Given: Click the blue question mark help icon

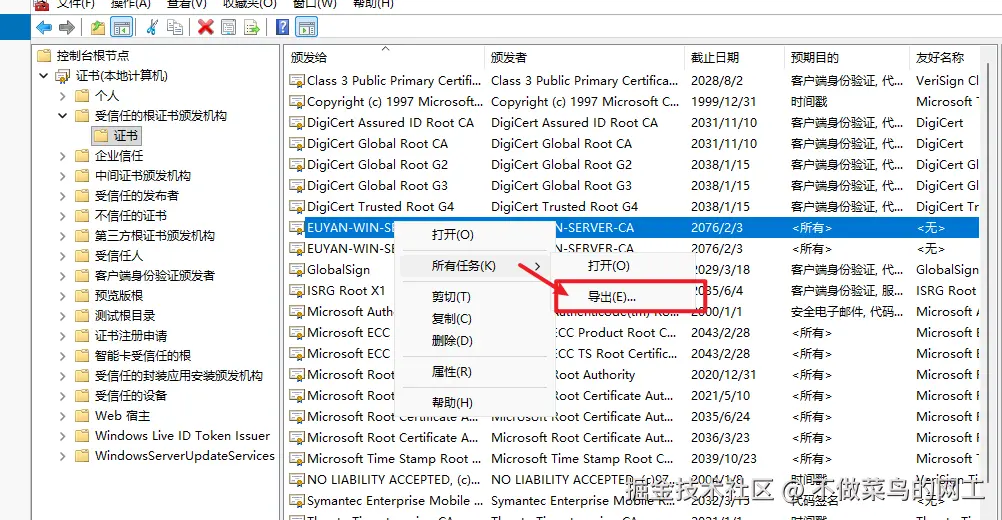Looking at the screenshot, I should [x=282, y=27].
